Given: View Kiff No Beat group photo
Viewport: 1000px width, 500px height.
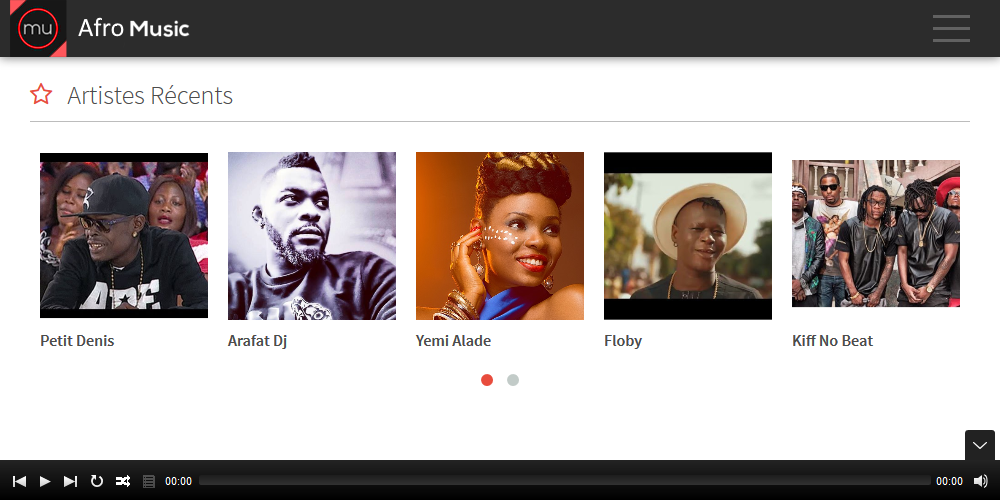Looking at the screenshot, I should [x=876, y=233].
